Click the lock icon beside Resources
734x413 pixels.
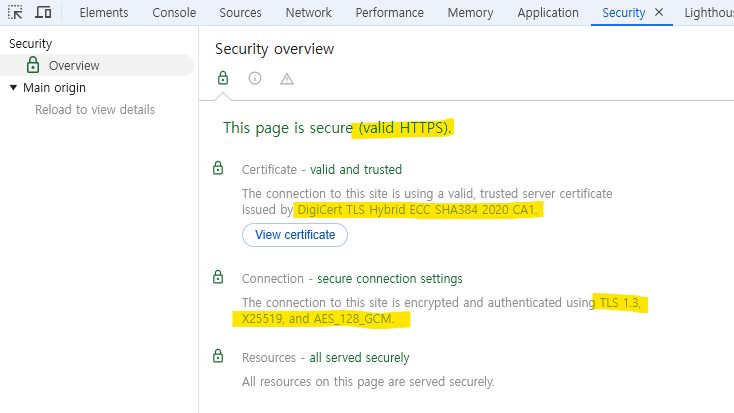click(219, 357)
